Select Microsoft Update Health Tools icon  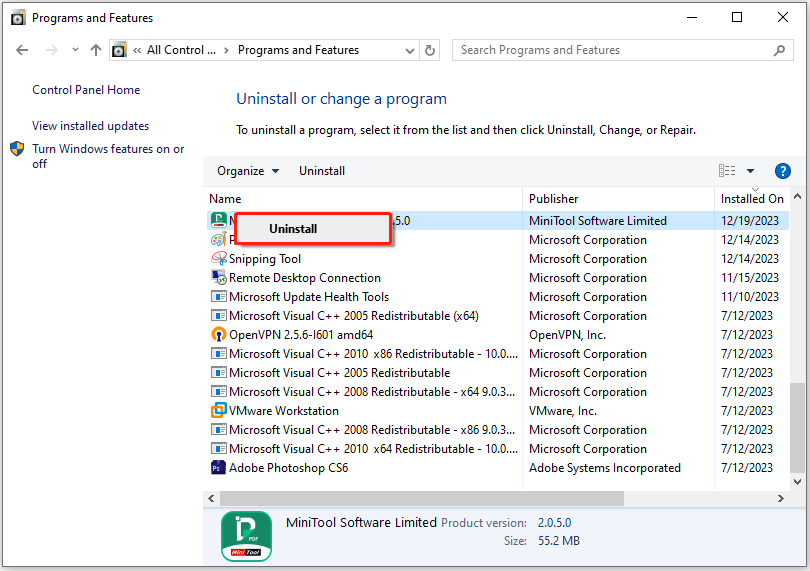point(219,297)
